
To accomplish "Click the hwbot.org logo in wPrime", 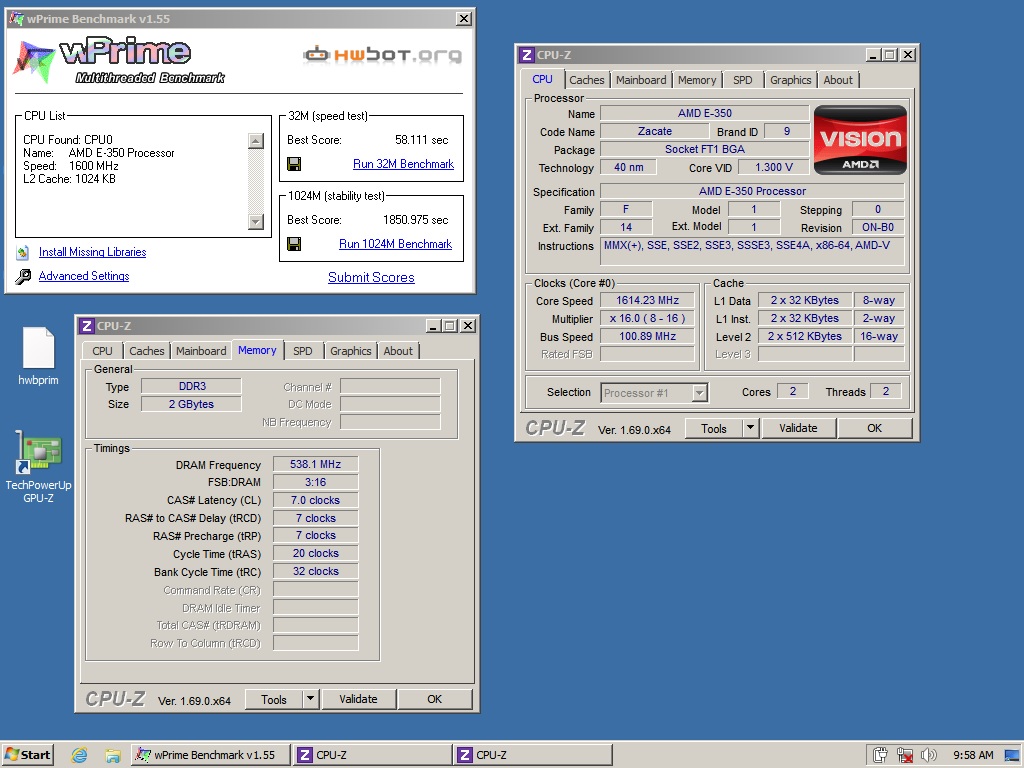I will point(383,55).
